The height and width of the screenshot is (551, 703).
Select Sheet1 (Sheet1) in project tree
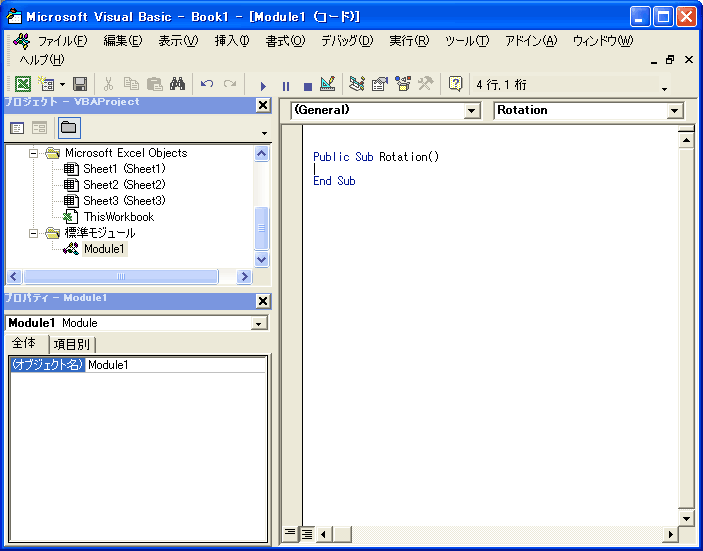[124, 169]
